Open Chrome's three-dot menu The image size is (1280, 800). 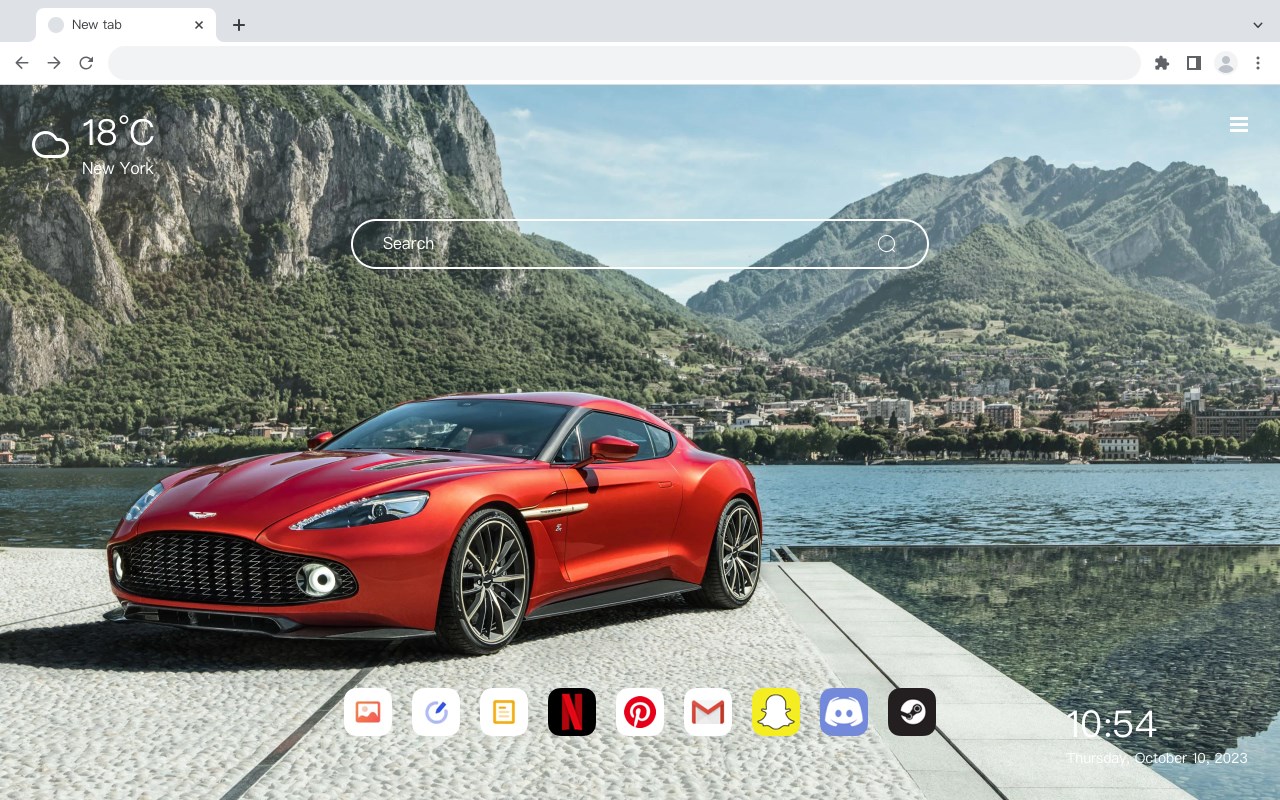pos(1258,63)
